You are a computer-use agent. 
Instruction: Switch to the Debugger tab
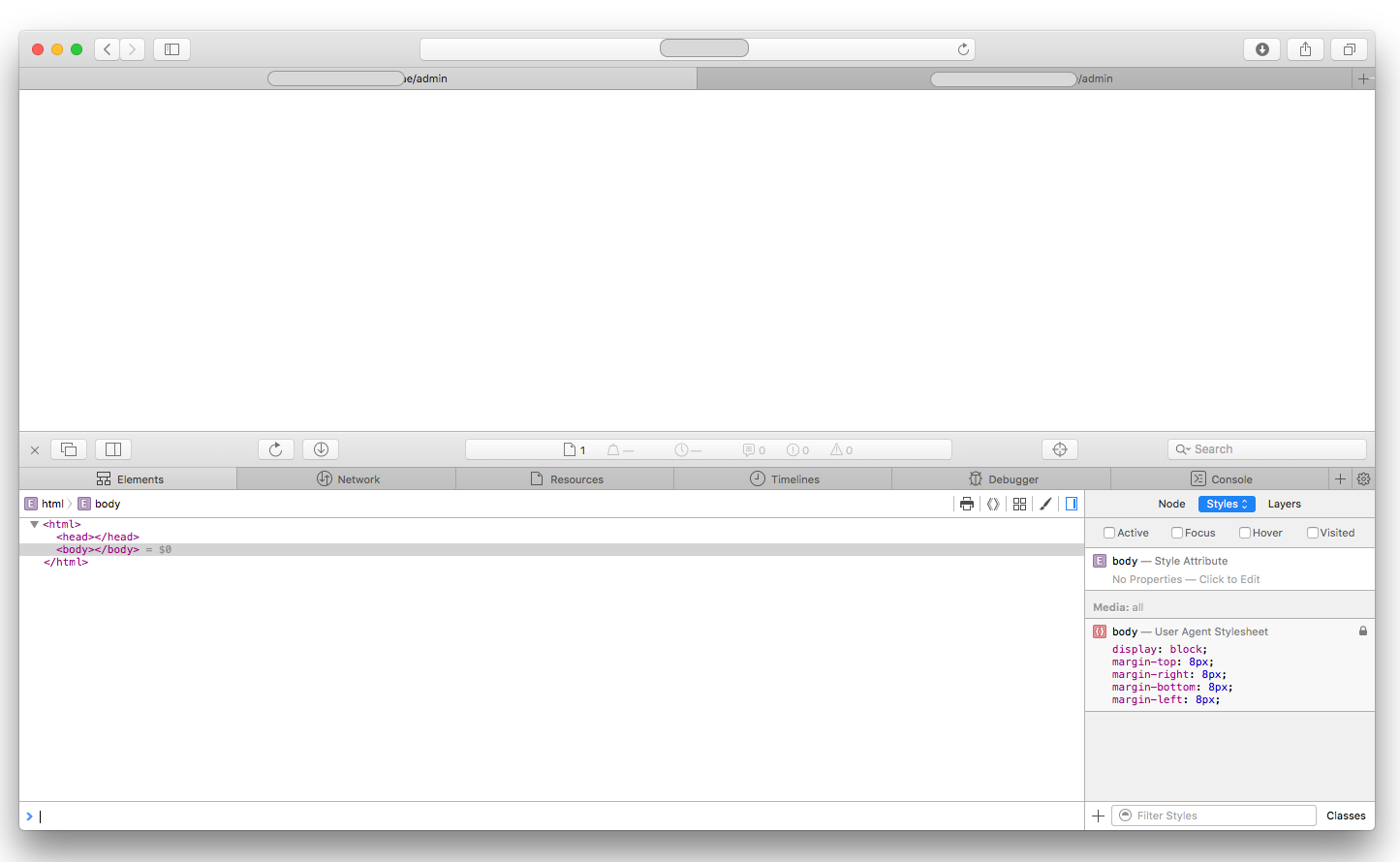(x=1002, y=478)
